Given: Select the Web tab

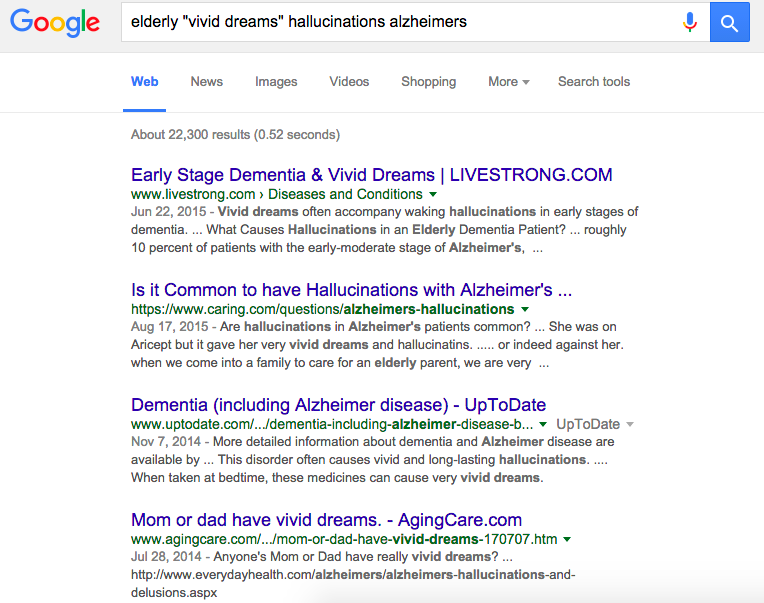Looking at the screenshot, I should (x=144, y=82).
